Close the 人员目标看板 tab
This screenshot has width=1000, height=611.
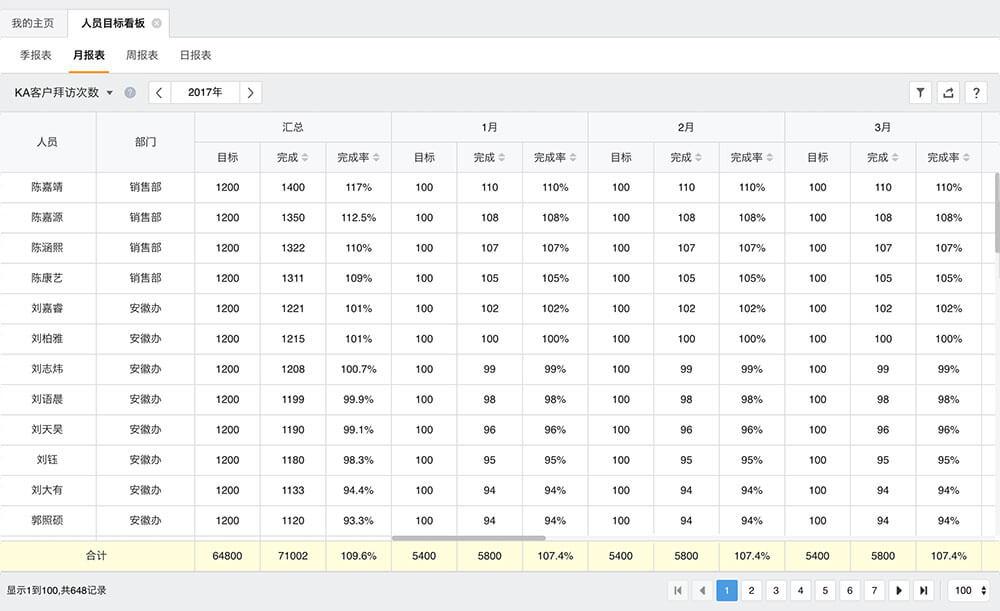[156, 23]
